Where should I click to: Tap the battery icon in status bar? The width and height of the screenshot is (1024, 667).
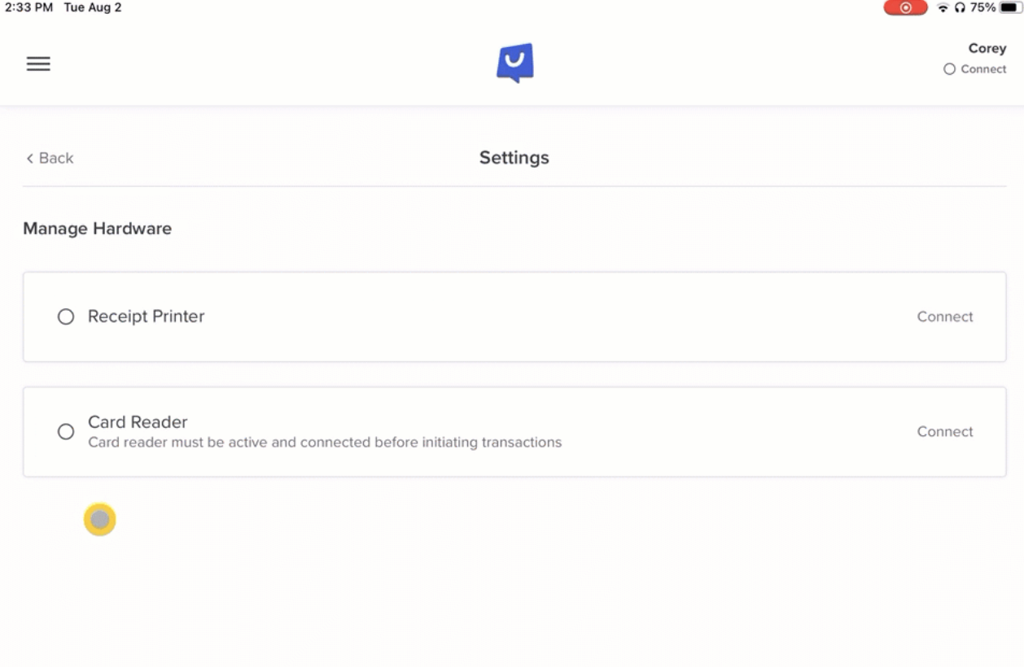click(1009, 8)
